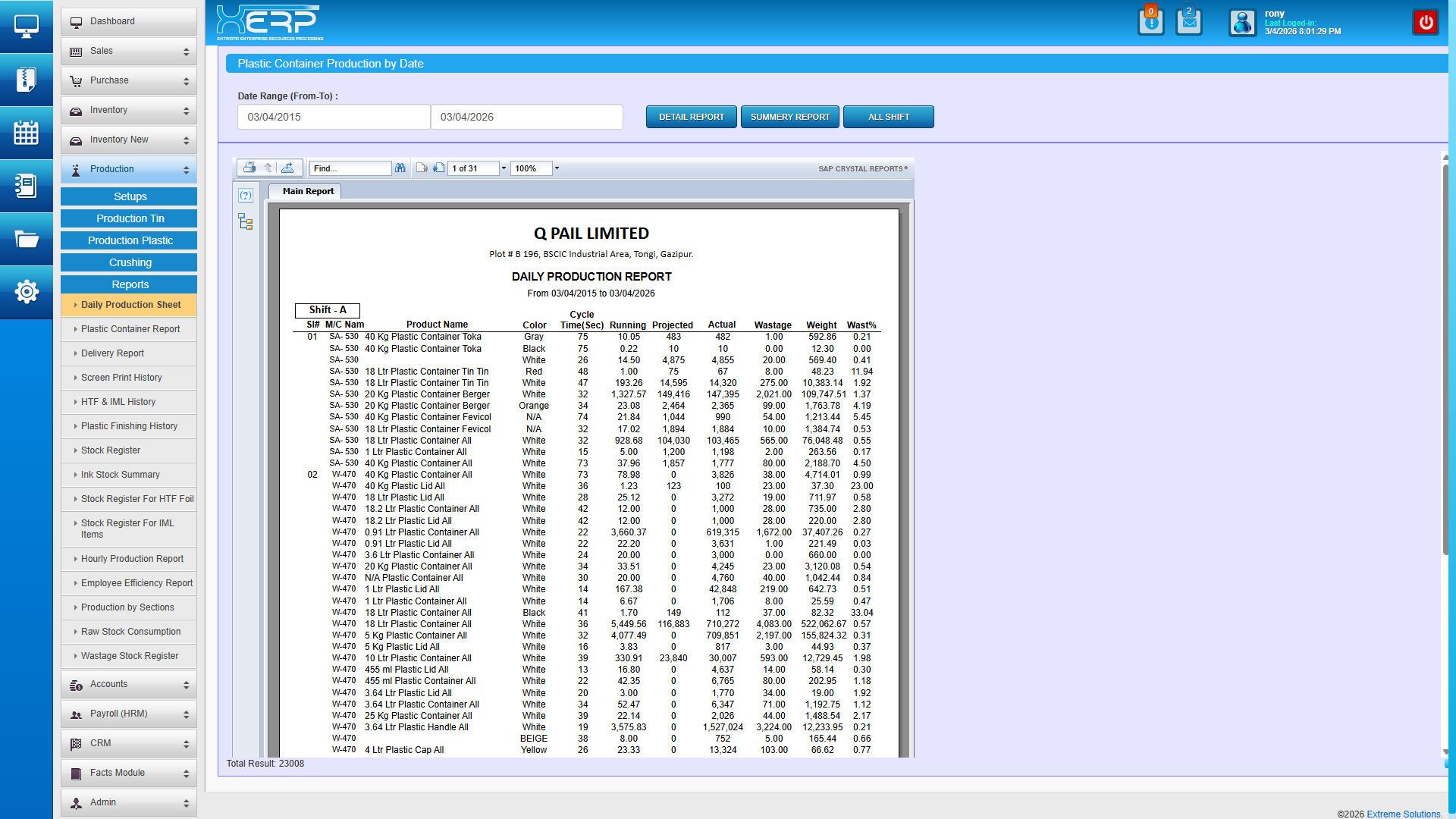Click the from-date field 03/04/2015
This screenshot has height=819, width=1456.
tap(334, 118)
